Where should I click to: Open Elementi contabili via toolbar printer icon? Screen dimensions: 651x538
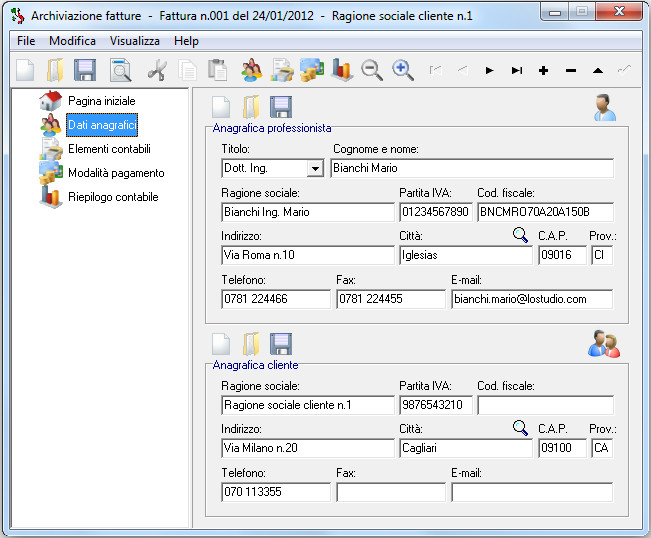coord(282,70)
